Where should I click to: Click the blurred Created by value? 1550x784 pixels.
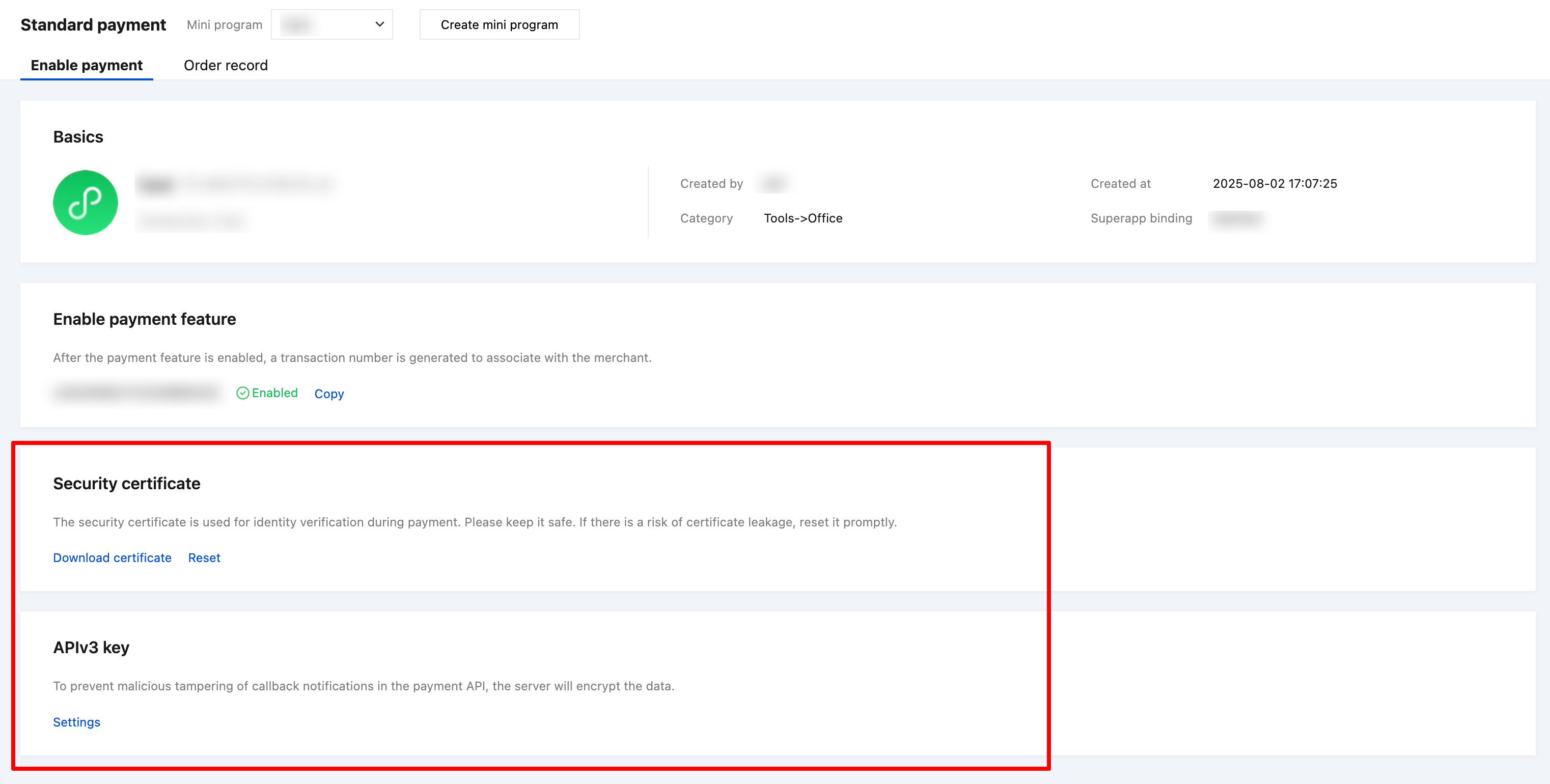(x=774, y=183)
